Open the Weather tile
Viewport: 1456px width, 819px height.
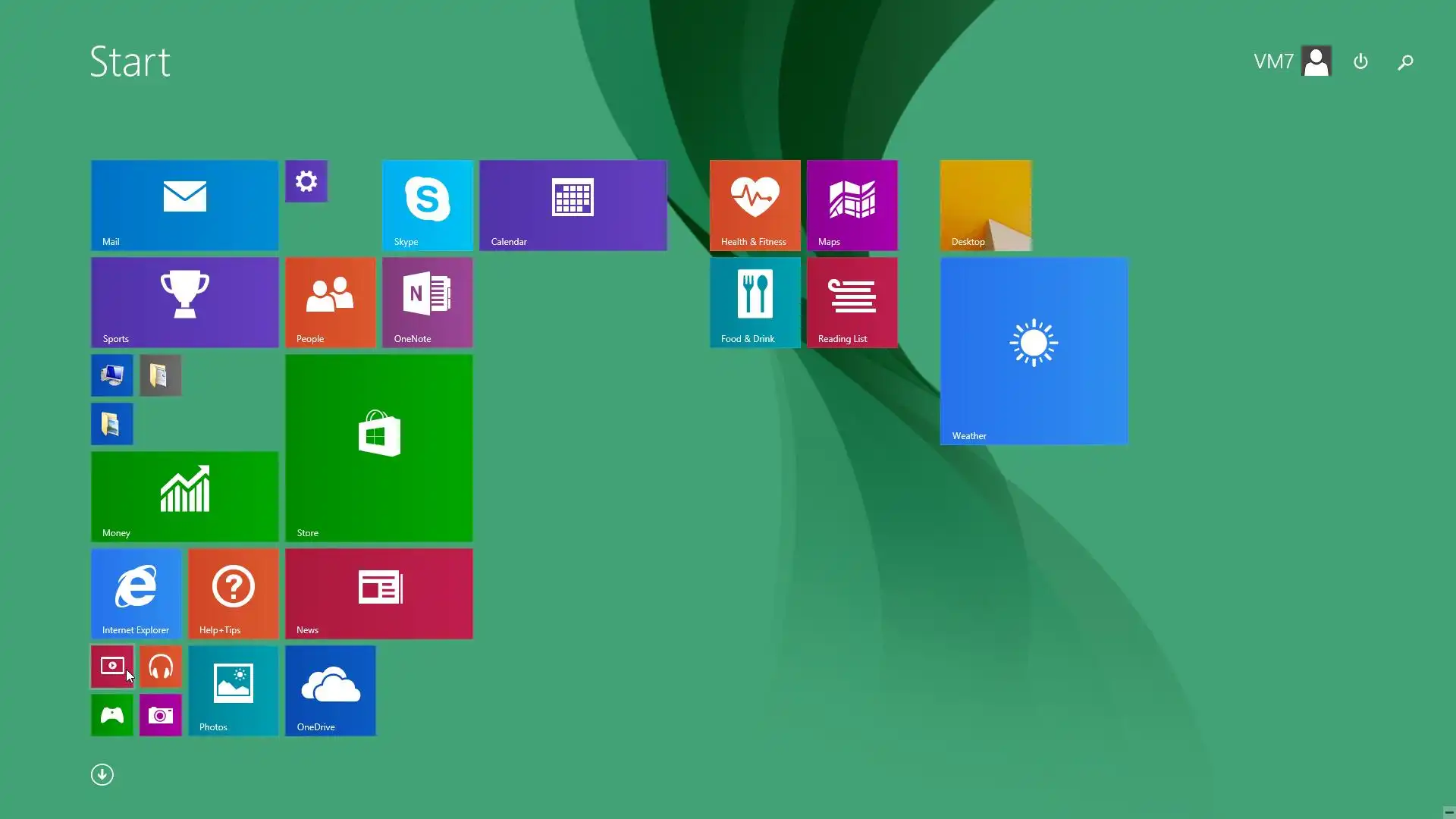pyautogui.click(x=1034, y=350)
